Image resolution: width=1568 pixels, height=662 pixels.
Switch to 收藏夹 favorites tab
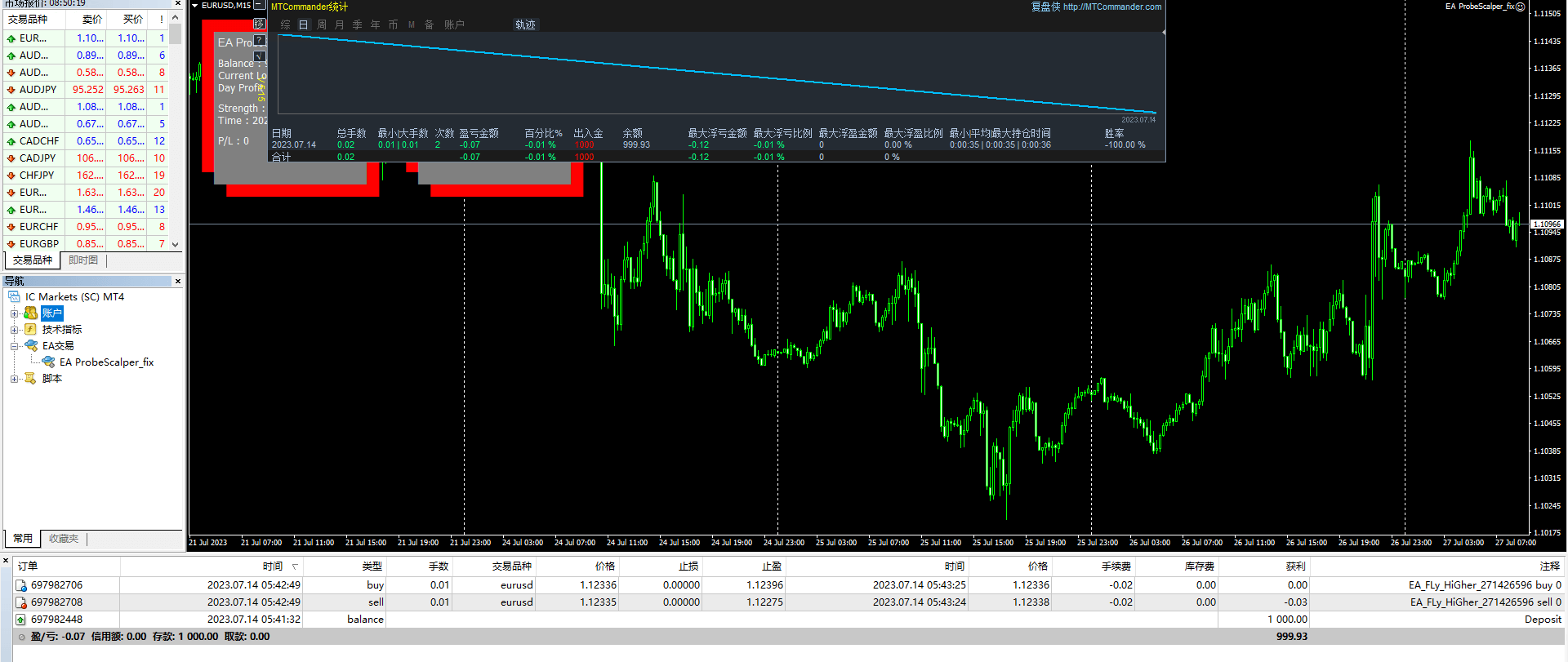point(64,539)
